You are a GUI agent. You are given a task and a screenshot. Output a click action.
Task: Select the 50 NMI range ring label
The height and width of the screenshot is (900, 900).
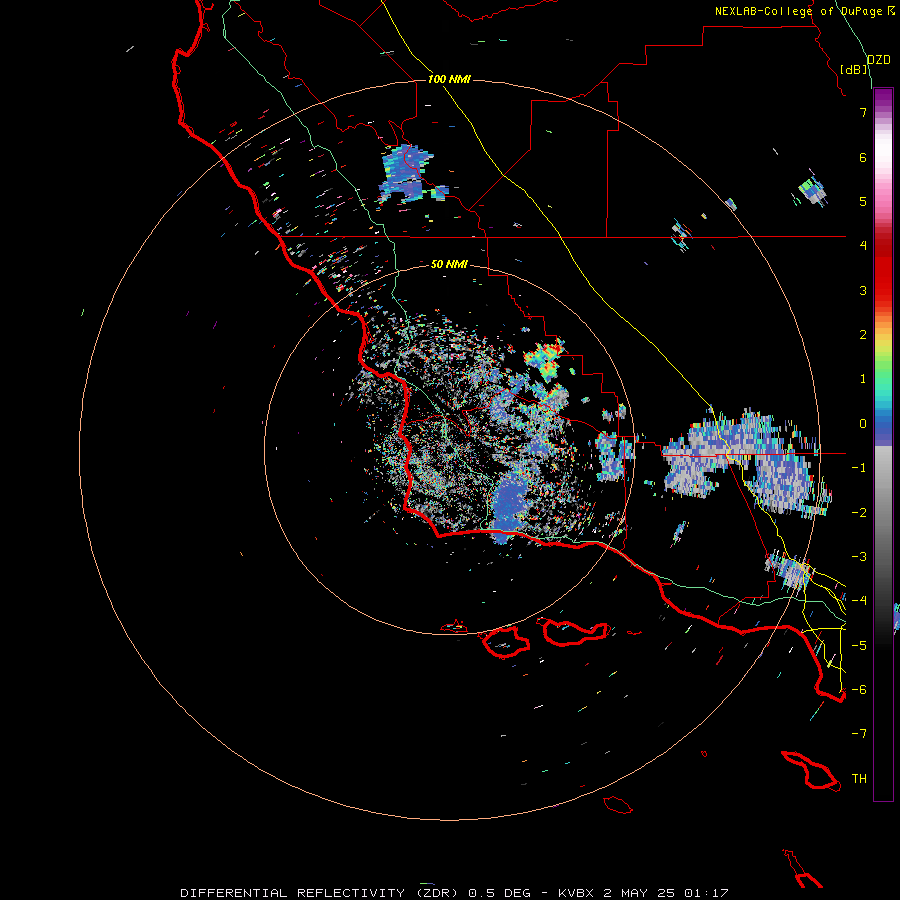pyautogui.click(x=449, y=264)
